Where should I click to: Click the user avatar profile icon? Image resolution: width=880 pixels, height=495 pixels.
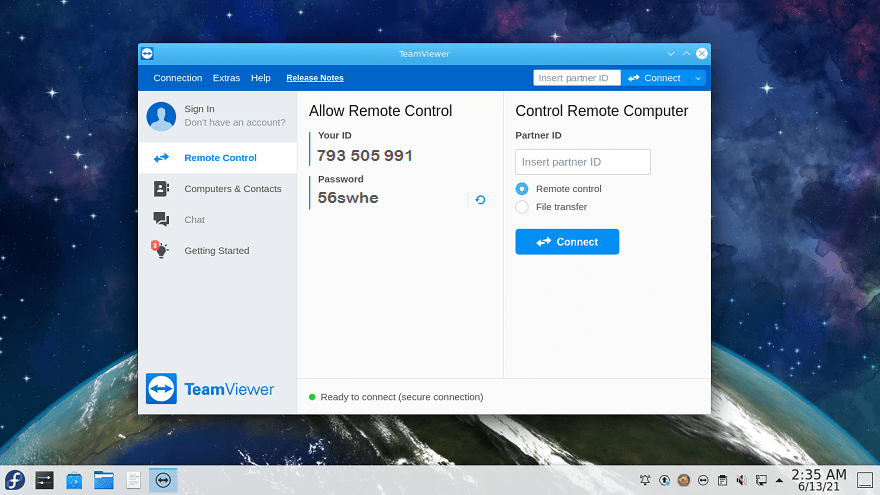[x=161, y=116]
